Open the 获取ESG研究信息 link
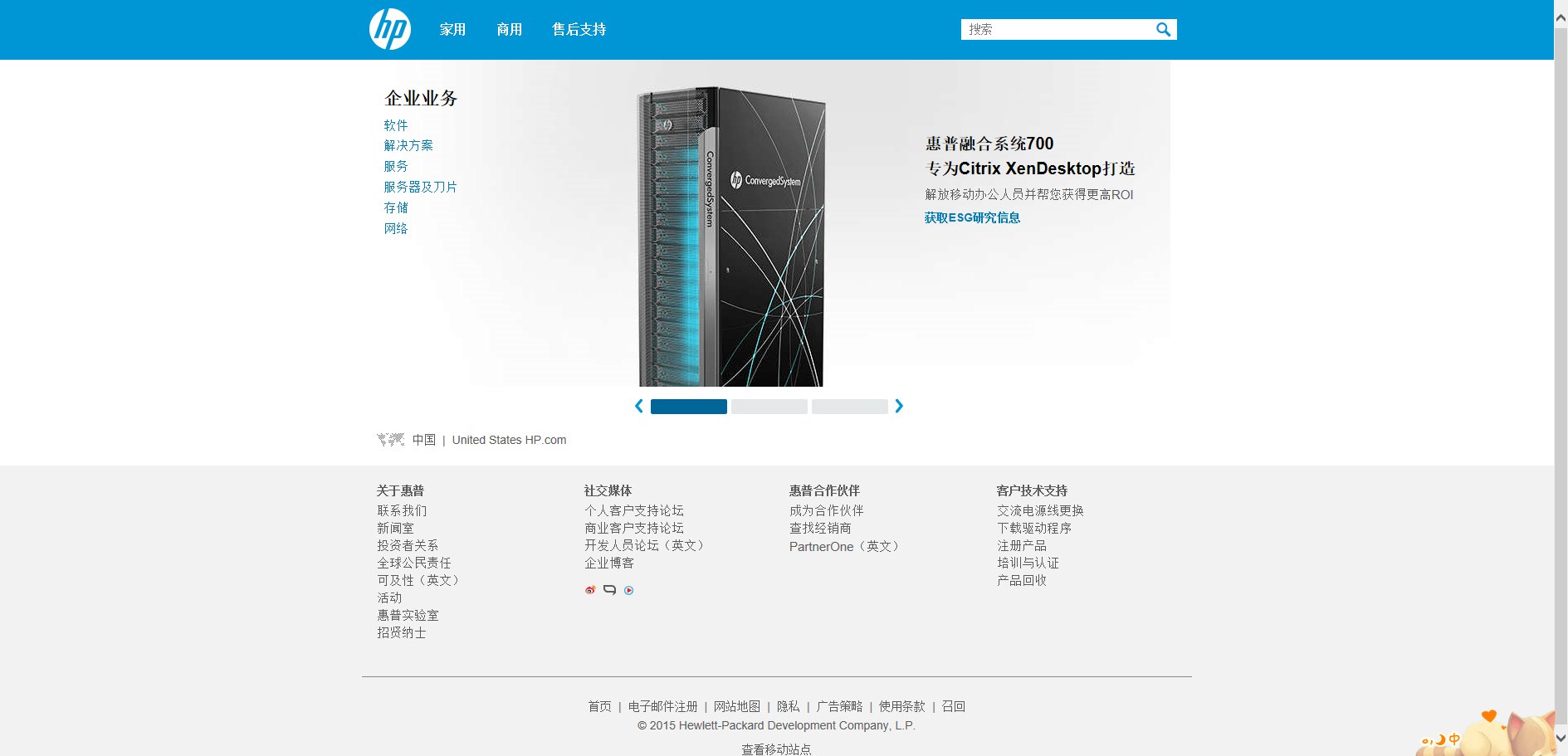 tap(971, 217)
